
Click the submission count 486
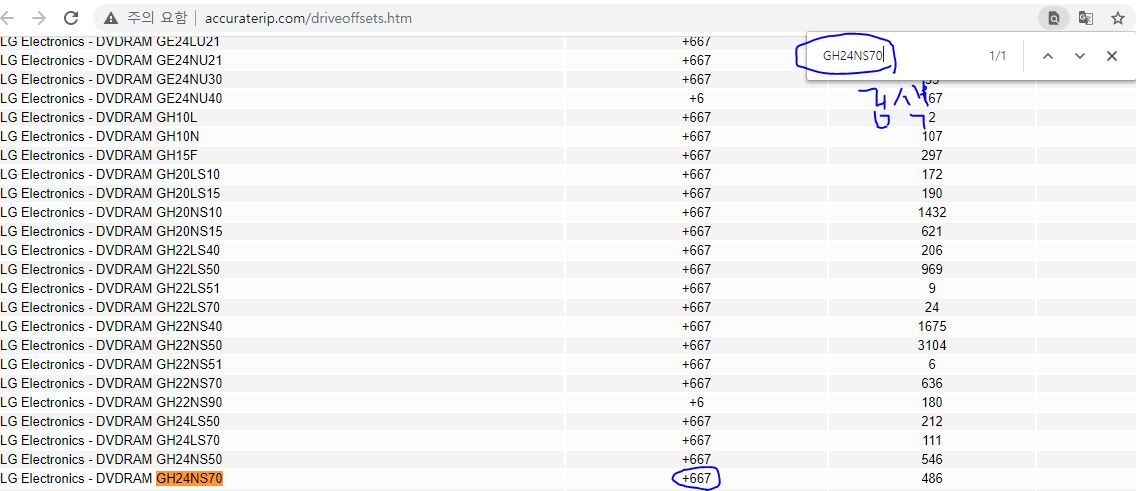click(932, 478)
